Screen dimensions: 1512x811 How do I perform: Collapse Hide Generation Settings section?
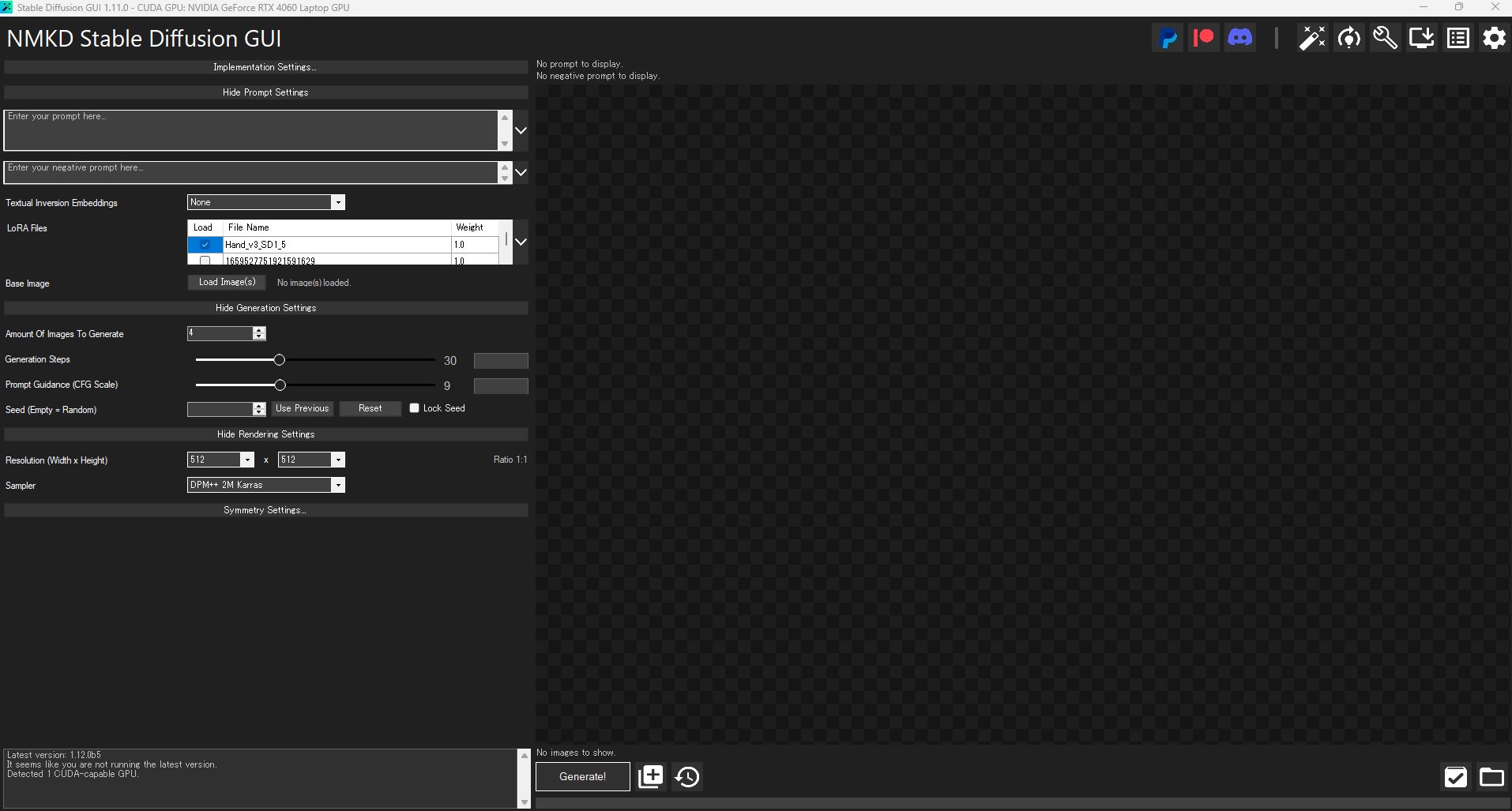(x=265, y=308)
